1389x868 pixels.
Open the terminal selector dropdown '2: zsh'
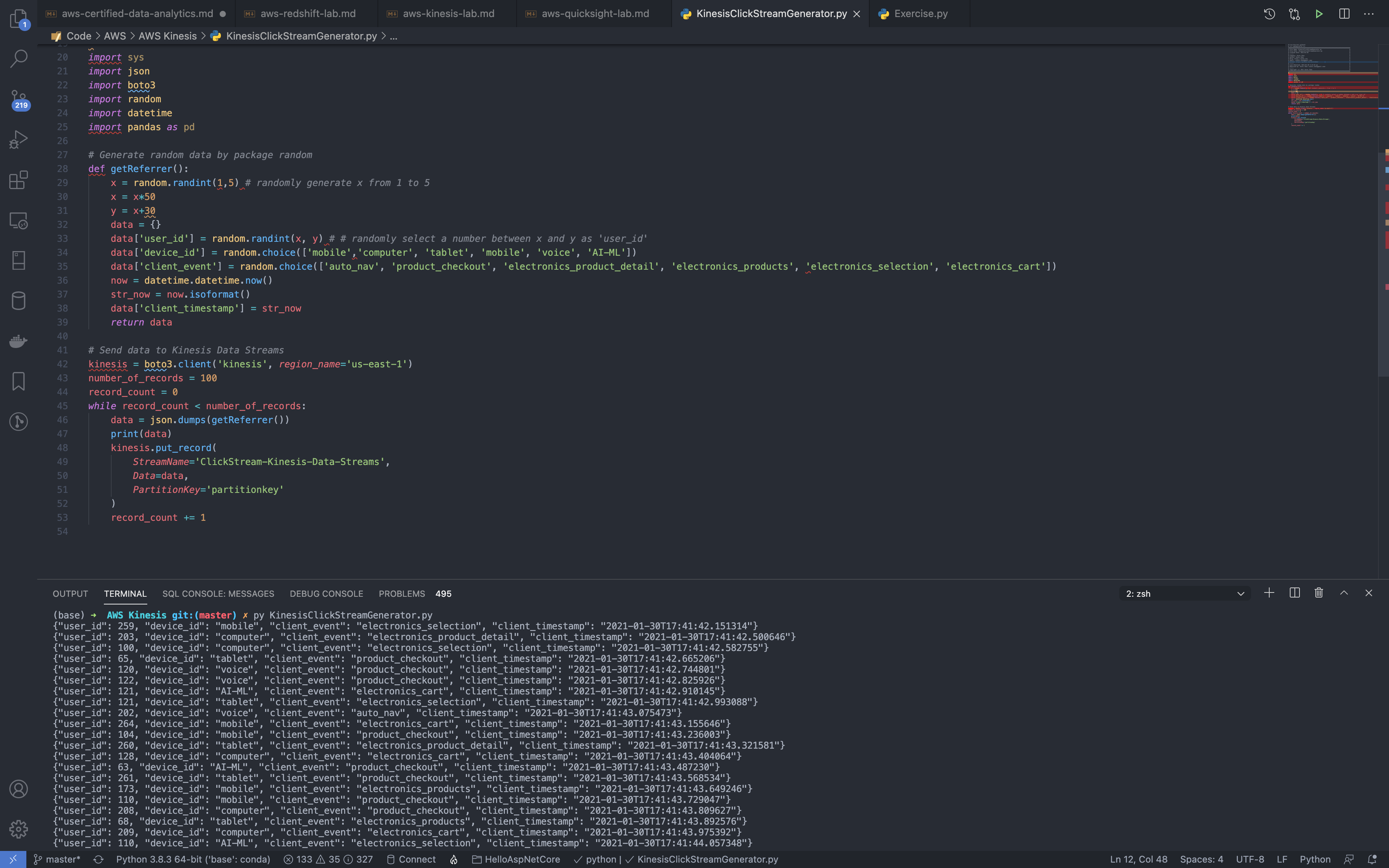click(1185, 594)
